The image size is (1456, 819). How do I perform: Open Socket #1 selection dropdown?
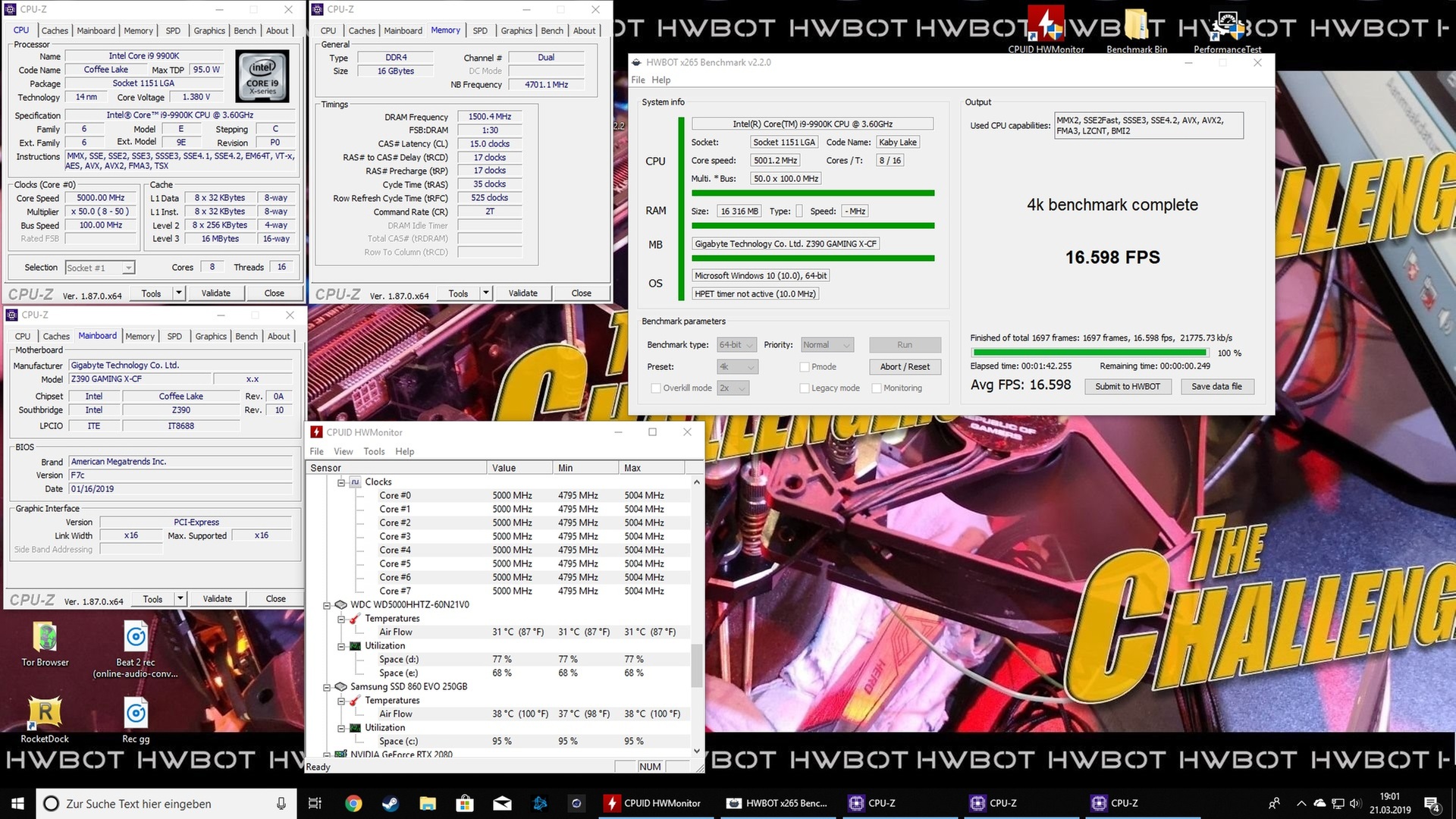tap(100, 268)
